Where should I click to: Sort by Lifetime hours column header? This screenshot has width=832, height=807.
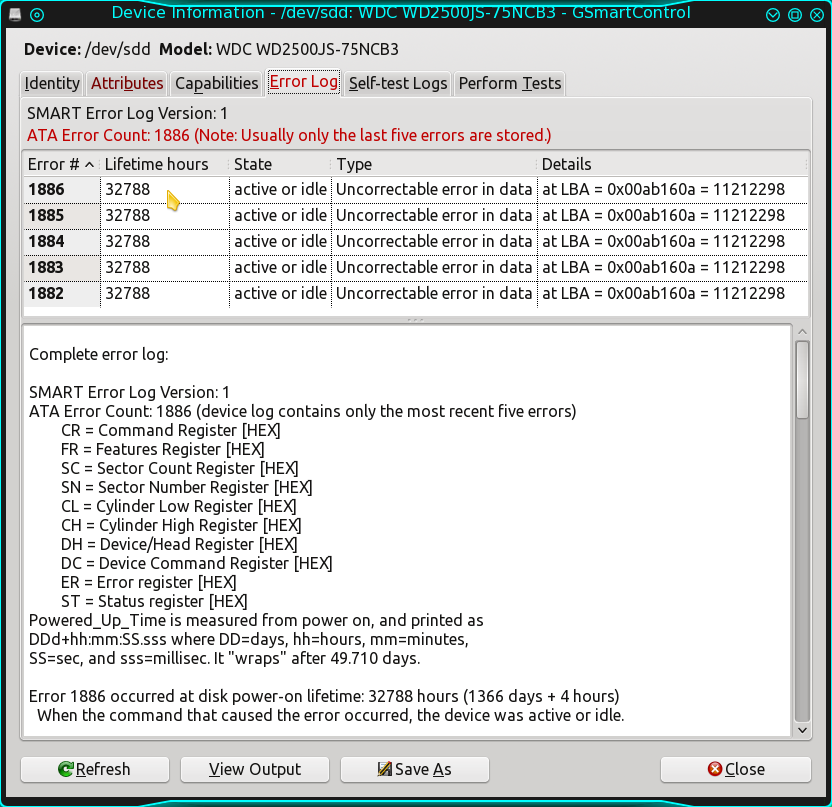coord(164,164)
